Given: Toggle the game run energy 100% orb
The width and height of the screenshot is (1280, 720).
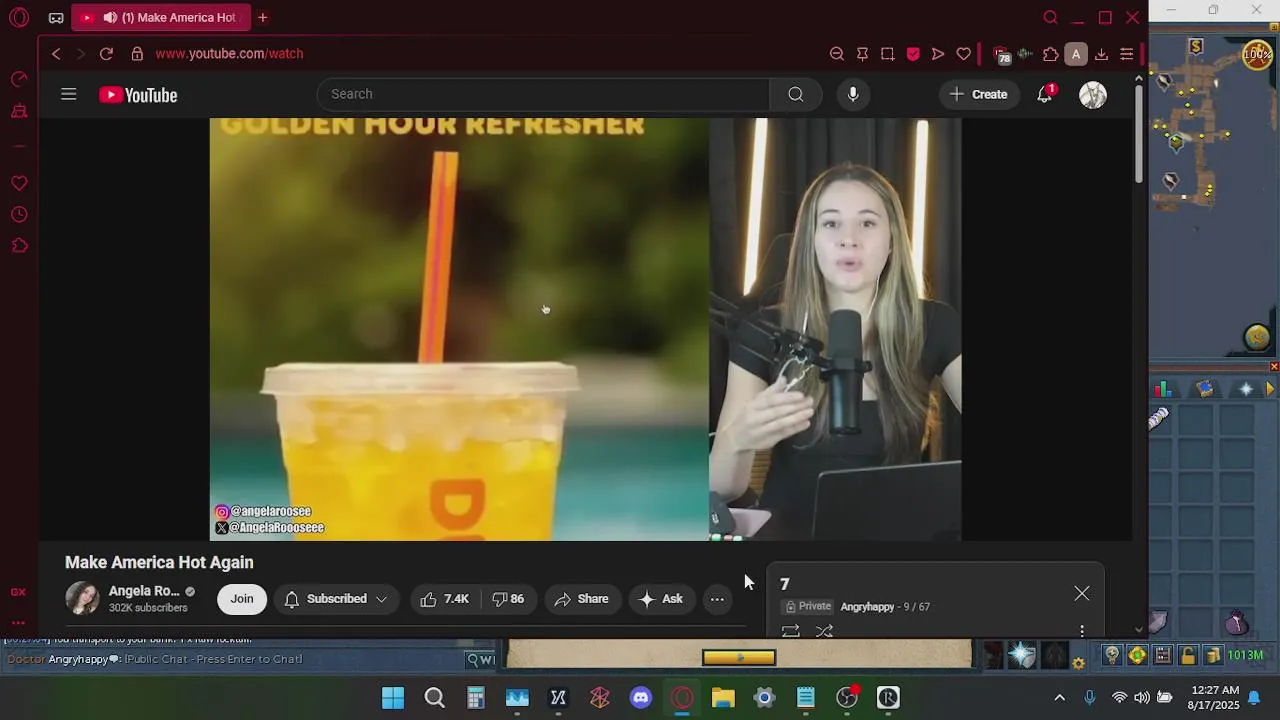Looking at the screenshot, I should (1257, 55).
